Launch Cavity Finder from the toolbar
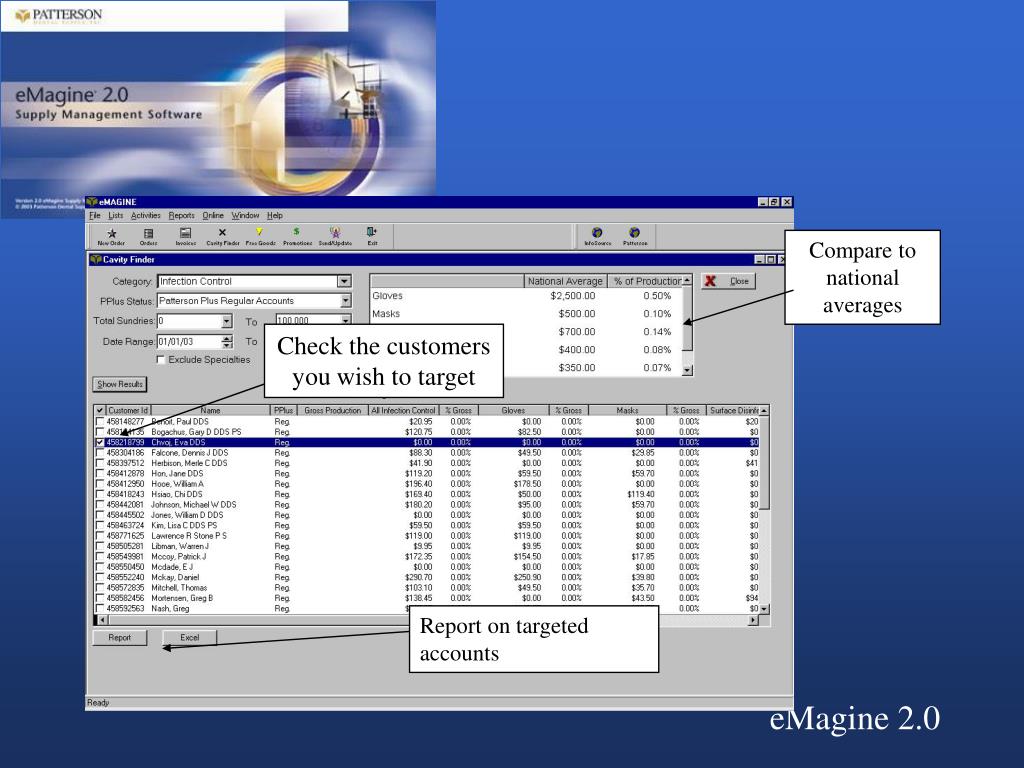Image resolution: width=1024 pixels, height=768 pixels. click(x=223, y=234)
